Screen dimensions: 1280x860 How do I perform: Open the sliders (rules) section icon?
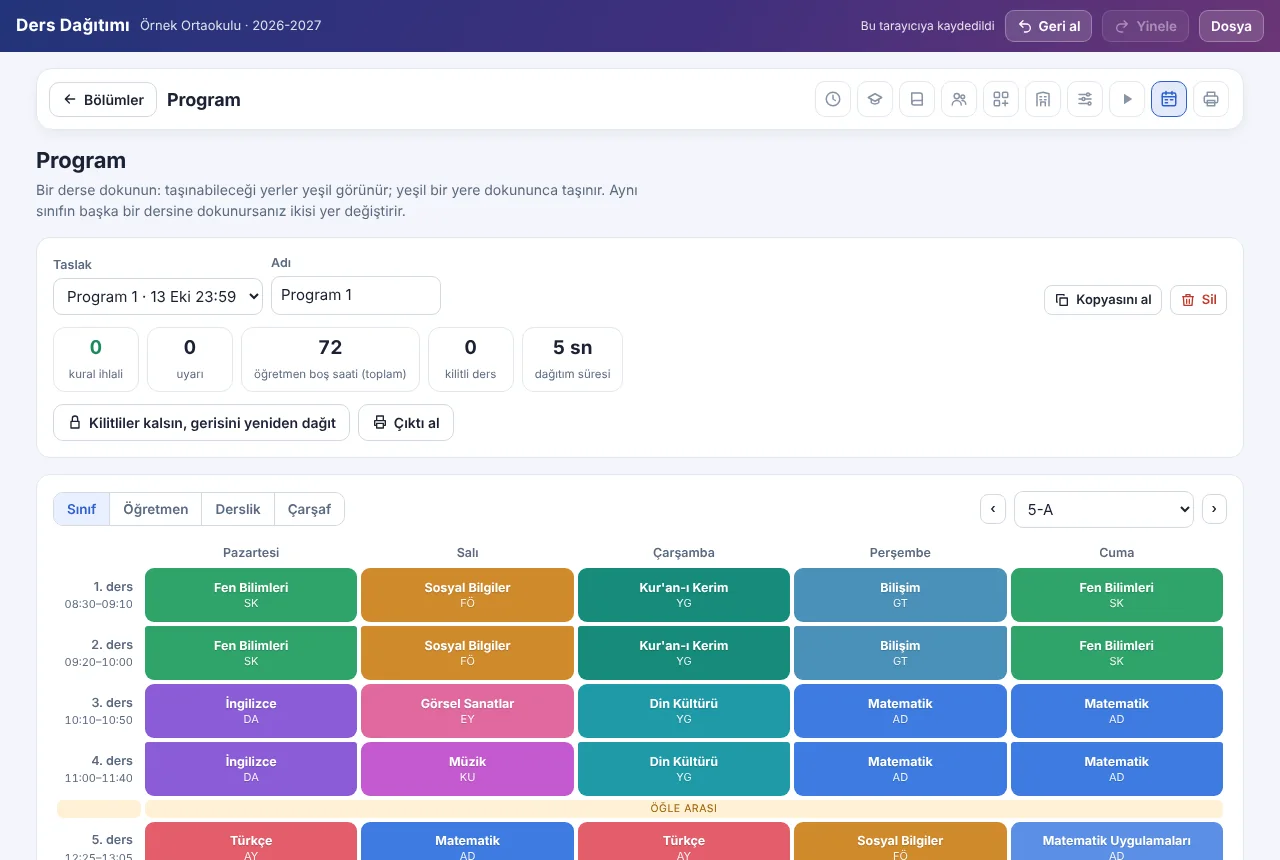click(1085, 99)
